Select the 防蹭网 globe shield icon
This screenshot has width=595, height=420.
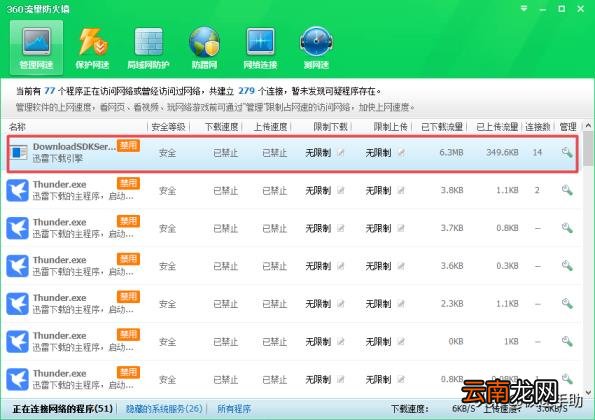(204, 47)
